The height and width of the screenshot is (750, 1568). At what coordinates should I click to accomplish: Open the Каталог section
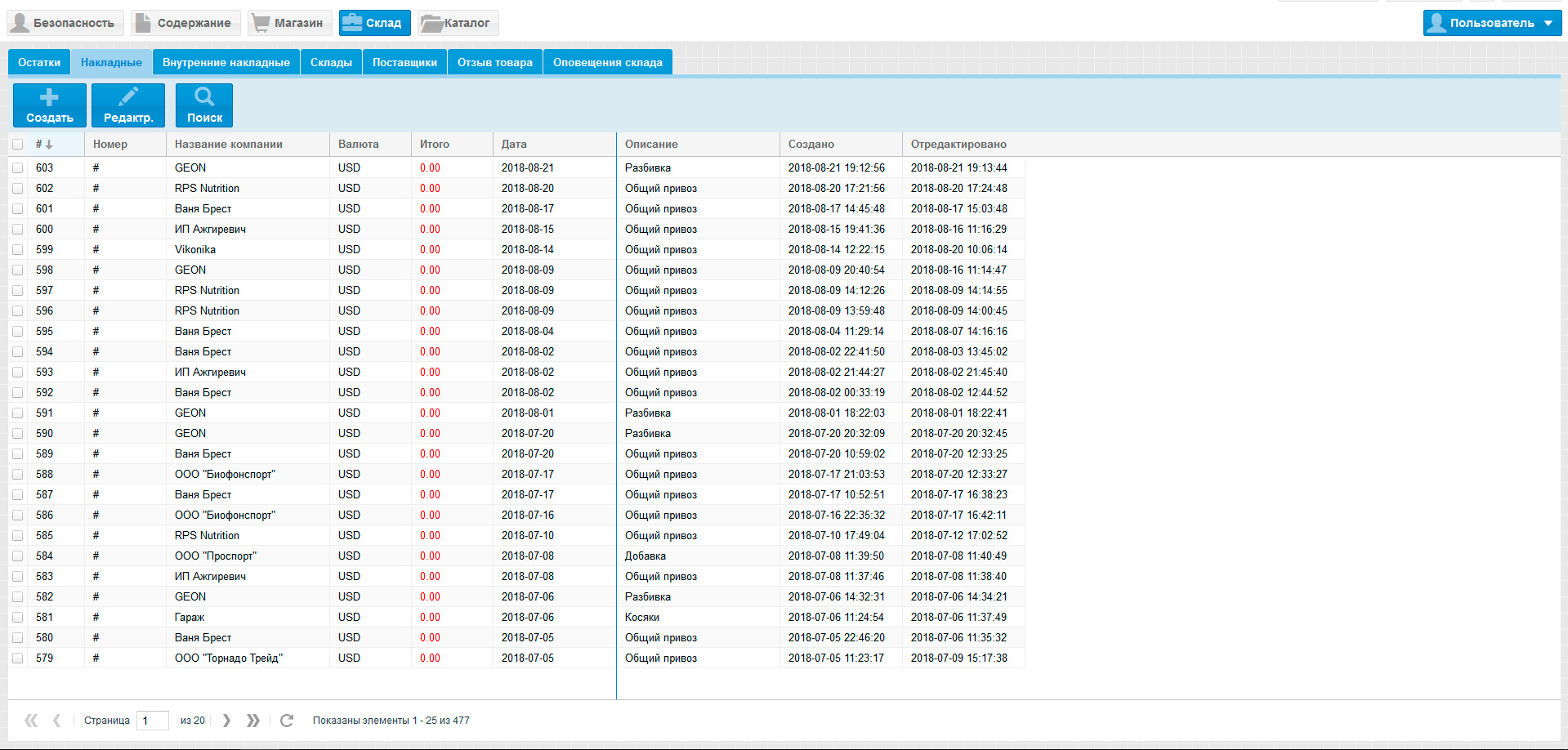[x=458, y=23]
